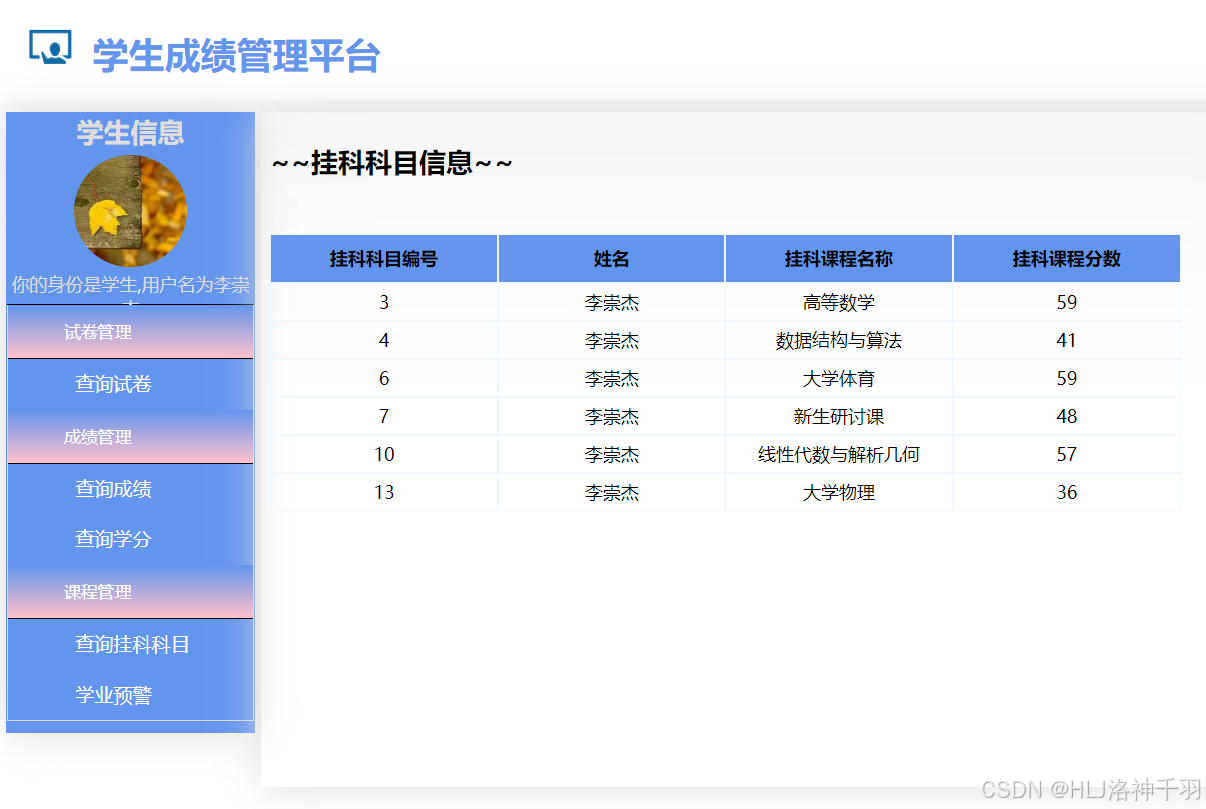
Task: Expand the 课程管理 menu section
Action: click(x=130, y=592)
